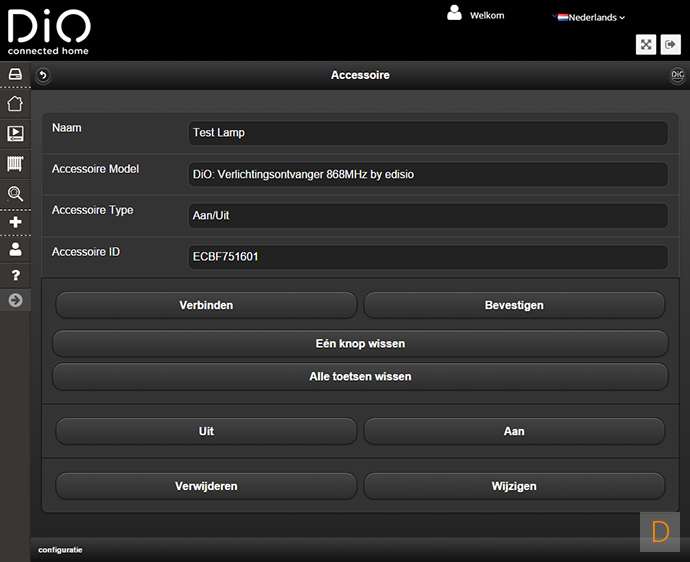Open the user profile sidebar icon
Screen dimensions: 690x562
tap(15, 249)
